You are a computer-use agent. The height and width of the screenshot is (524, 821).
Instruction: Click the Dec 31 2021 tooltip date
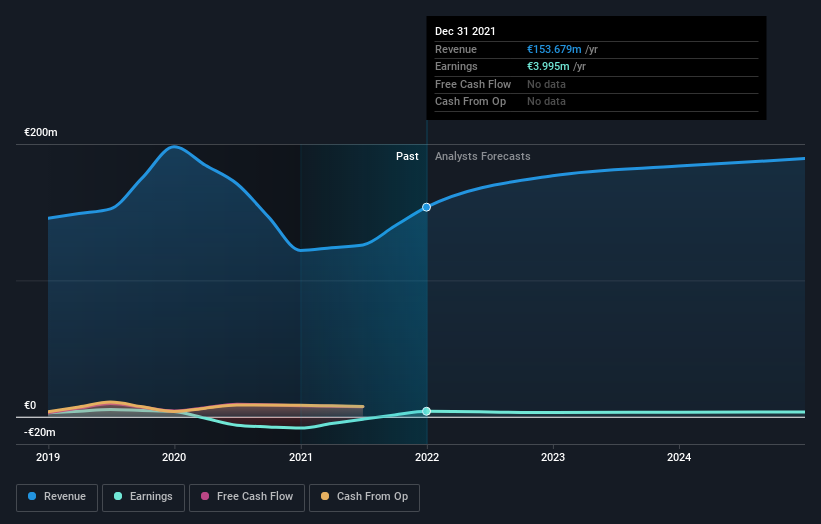coord(465,31)
